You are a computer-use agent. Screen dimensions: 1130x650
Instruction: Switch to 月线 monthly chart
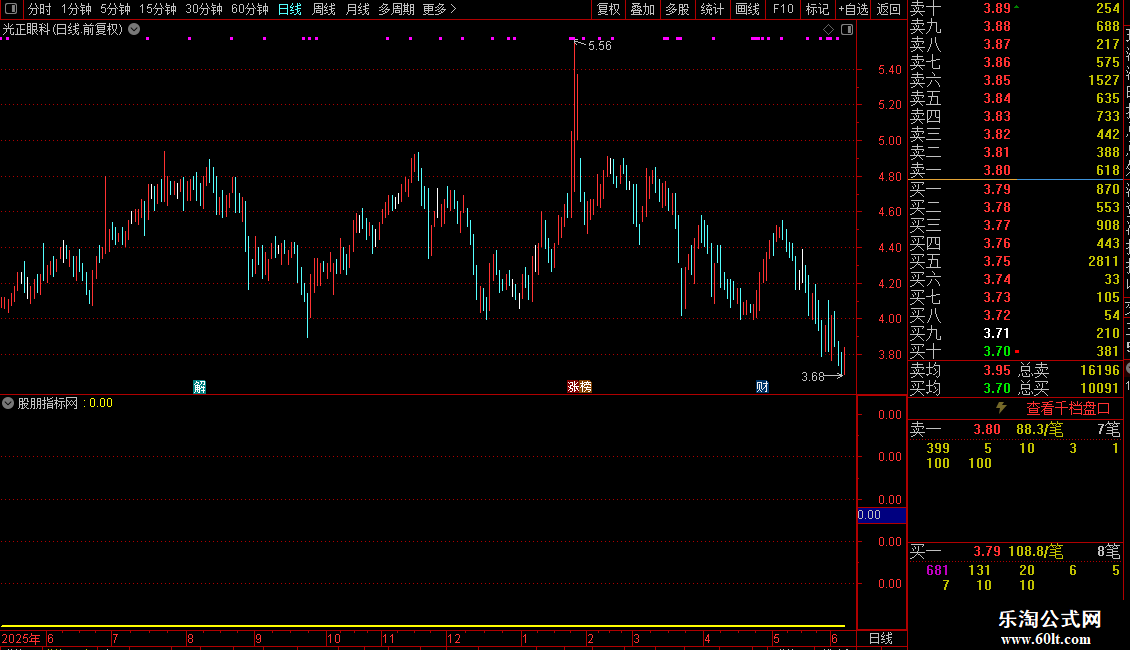coord(357,9)
